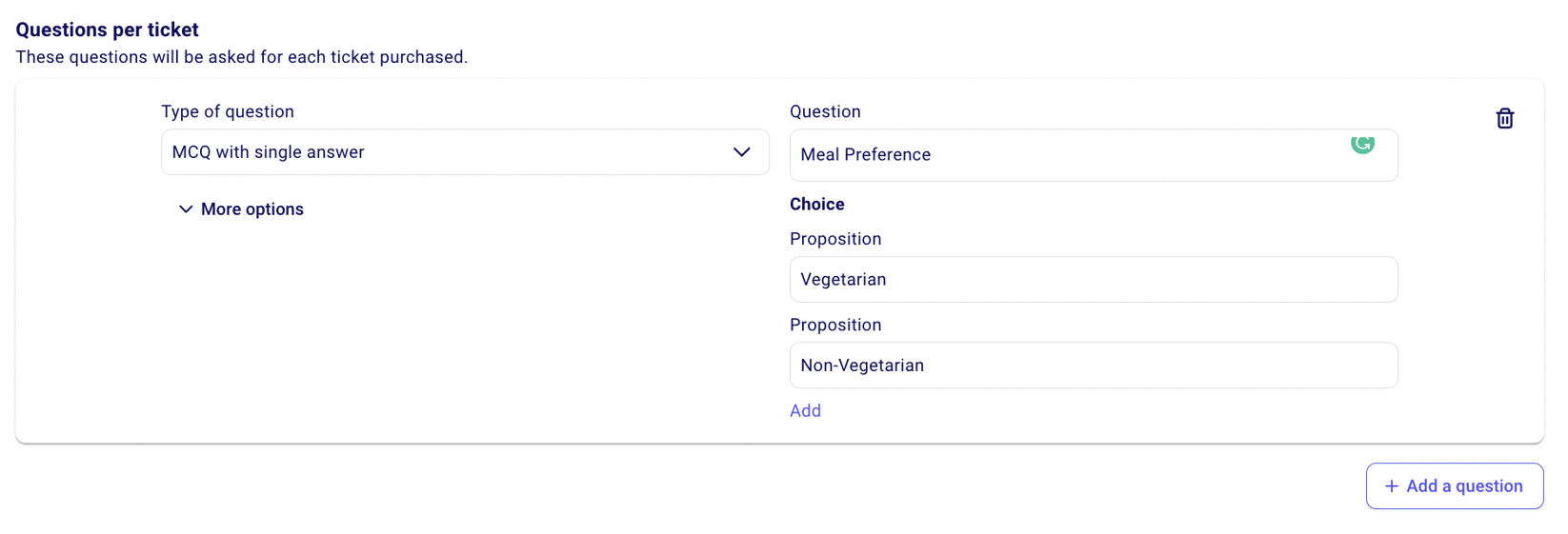Click the Non-Vegetarian proposition input

[1093, 366]
